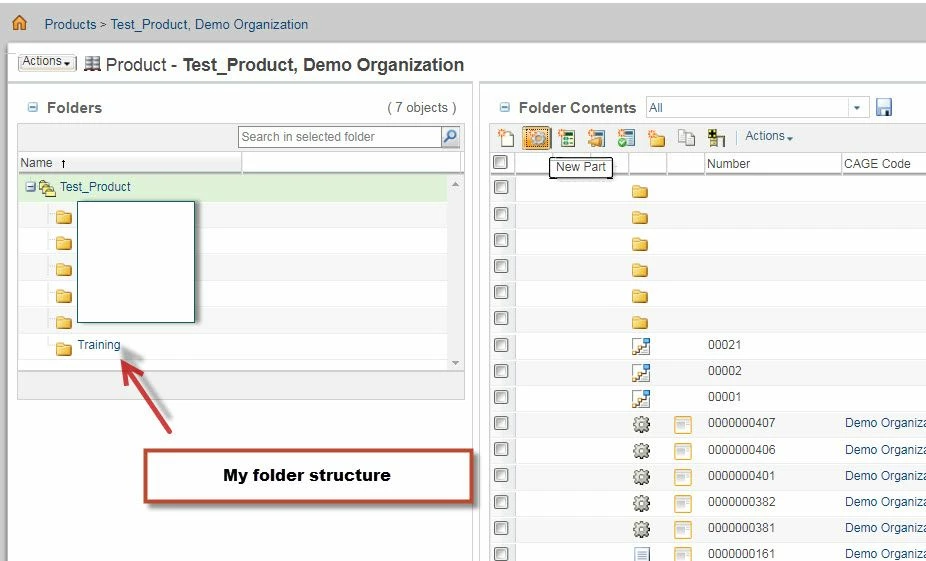Click the Copy pages toolbar icon
Image resolution: width=926 pixels, height=561 pixels.
686,138
